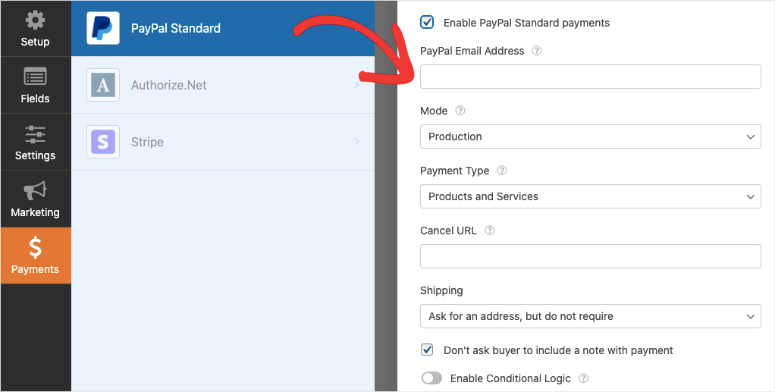Uncheck Enable PayPal Standard payments
Screen dimensions: 775x392
click(x=427, y=22)
